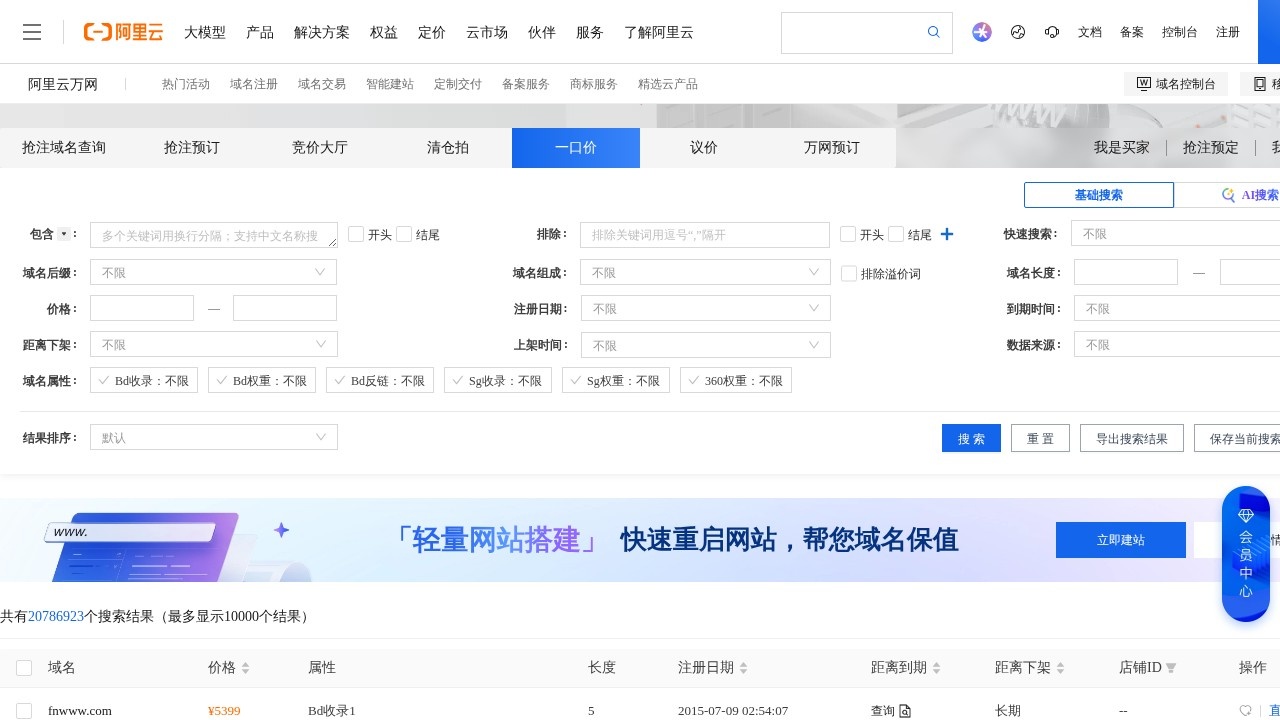Expand the 域名后缀 dropdown

click(213, 272)
